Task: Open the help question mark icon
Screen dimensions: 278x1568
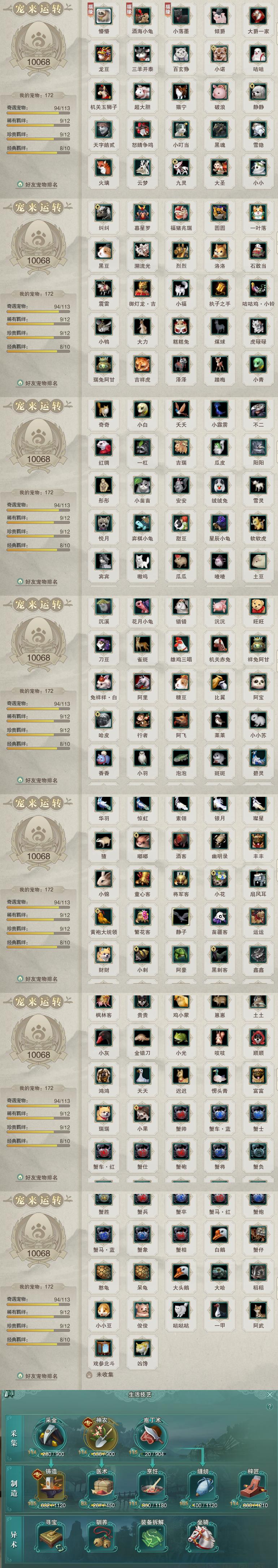Action: (269, 1407)
